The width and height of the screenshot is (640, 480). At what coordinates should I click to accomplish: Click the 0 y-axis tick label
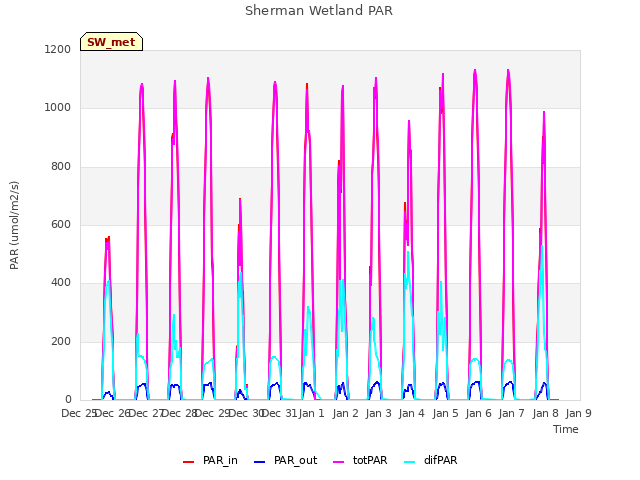(68, 400)
